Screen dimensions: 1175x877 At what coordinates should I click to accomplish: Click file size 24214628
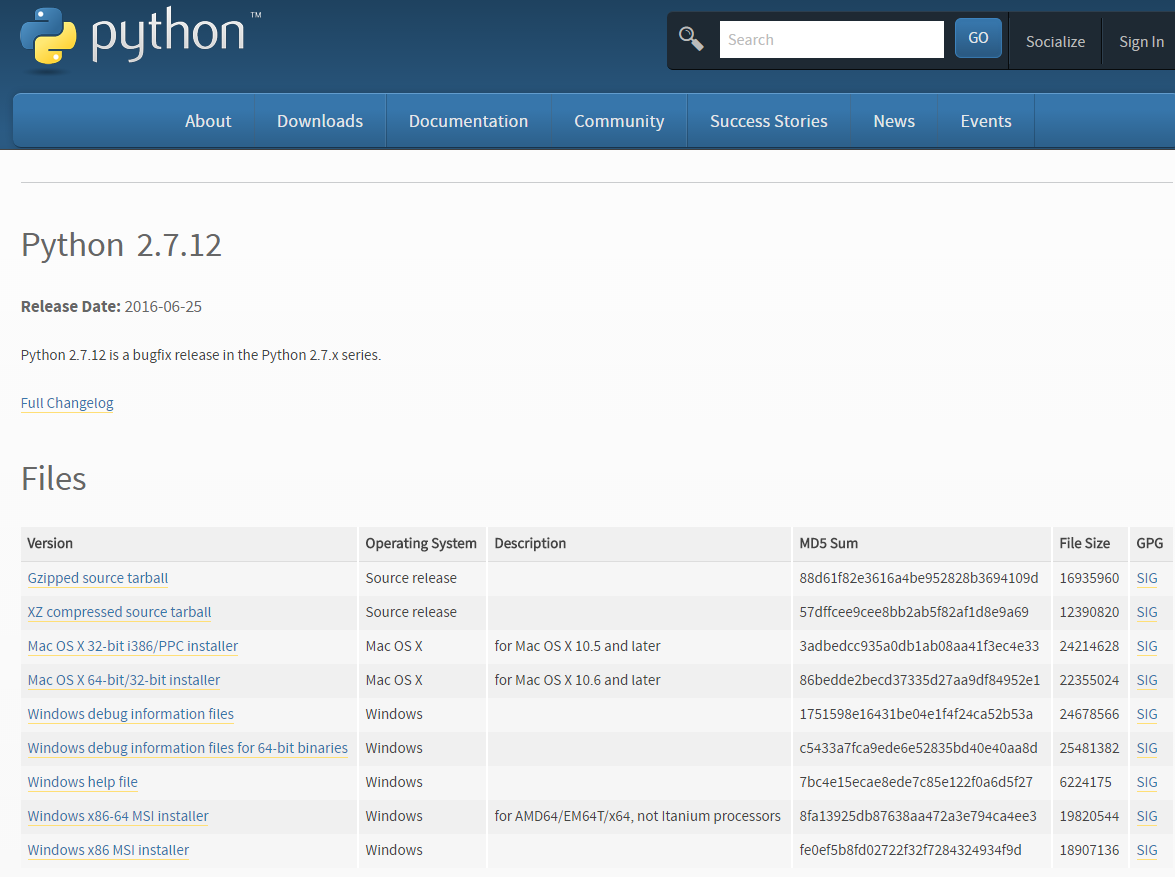pyautogui.click(x=1089, y=645)
